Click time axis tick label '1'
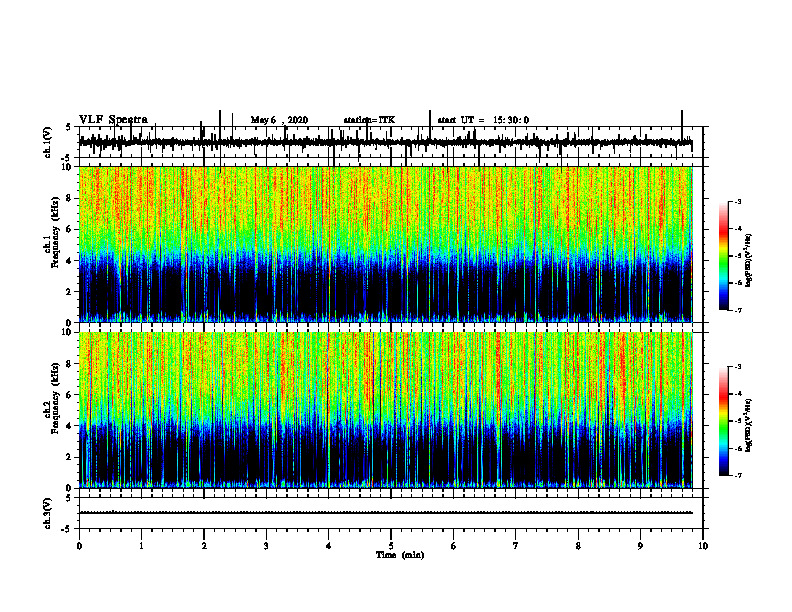This screenshot has height=612, width=792. [x=141, y=546]
